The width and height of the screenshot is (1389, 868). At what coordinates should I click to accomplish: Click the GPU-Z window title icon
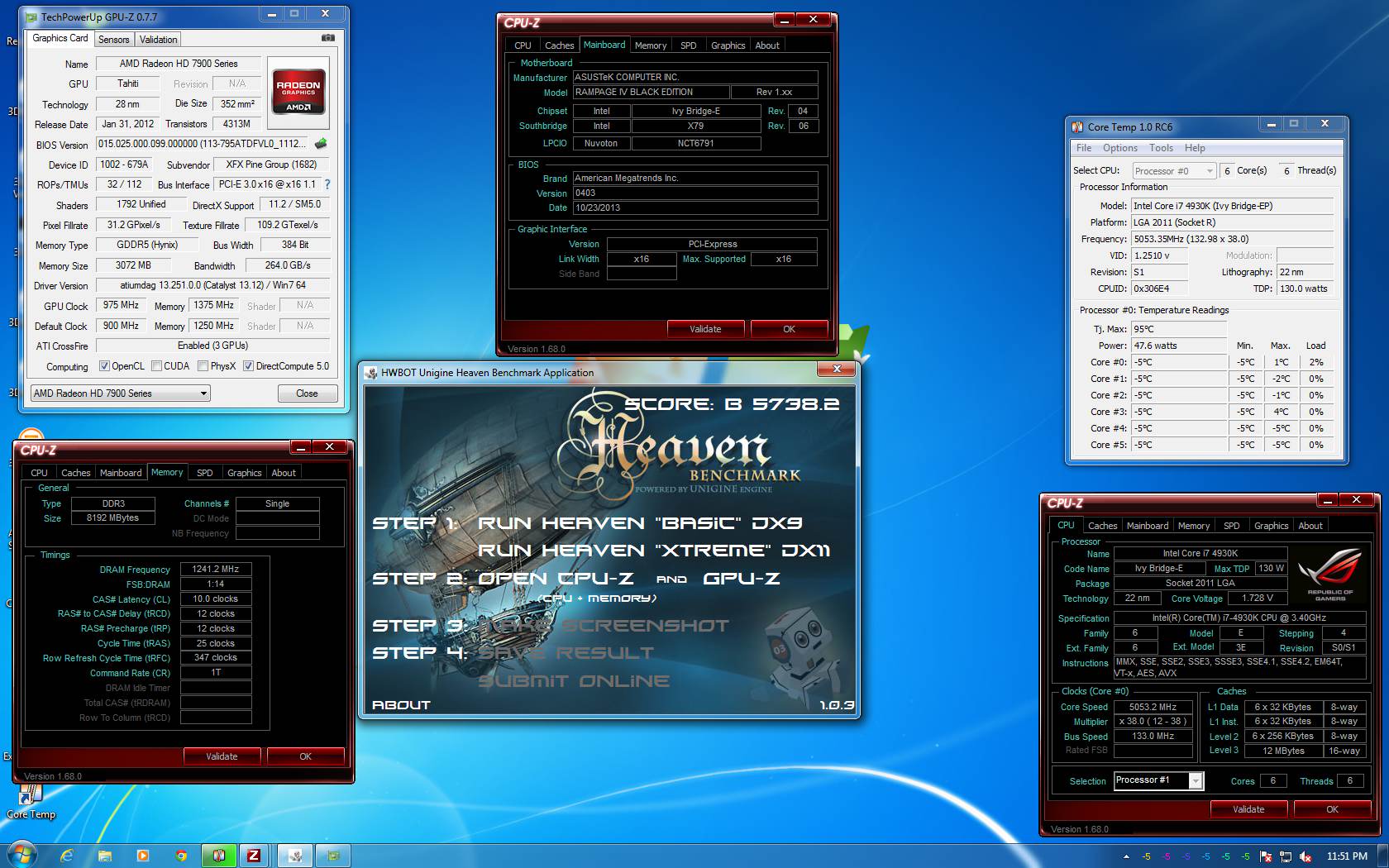(31, 17)
